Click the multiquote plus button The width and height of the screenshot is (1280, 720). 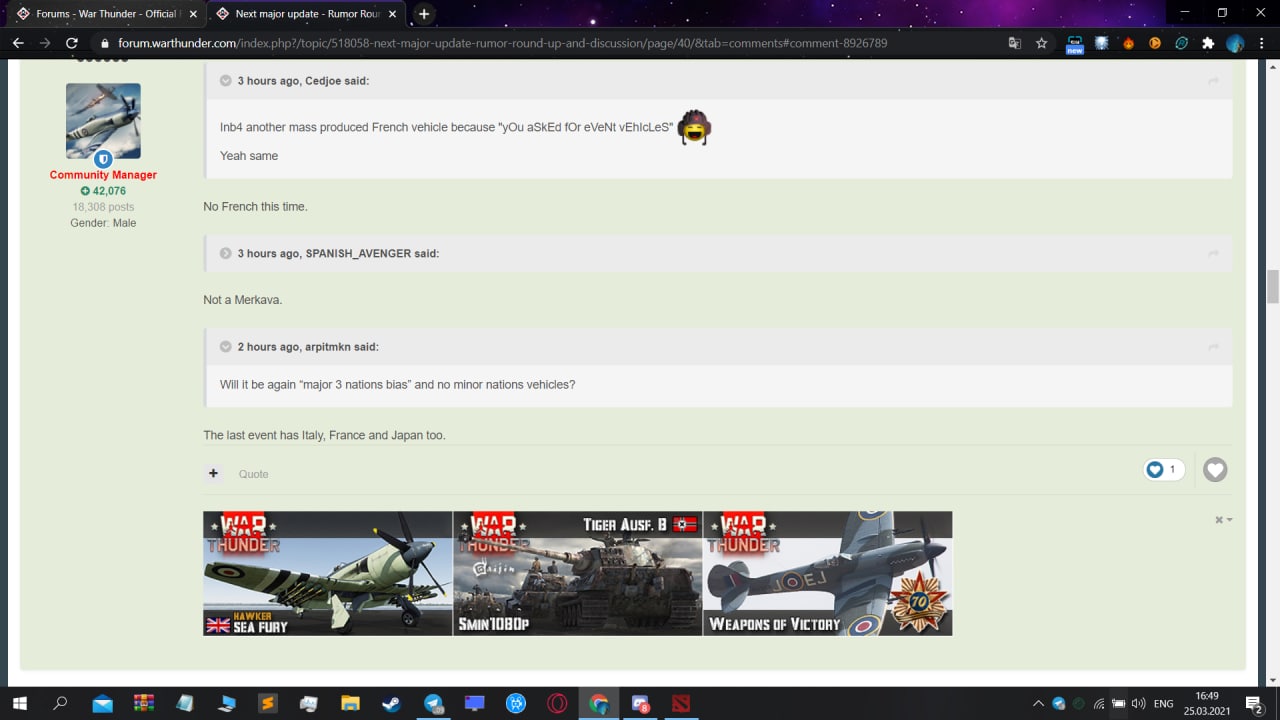point(213,474)
